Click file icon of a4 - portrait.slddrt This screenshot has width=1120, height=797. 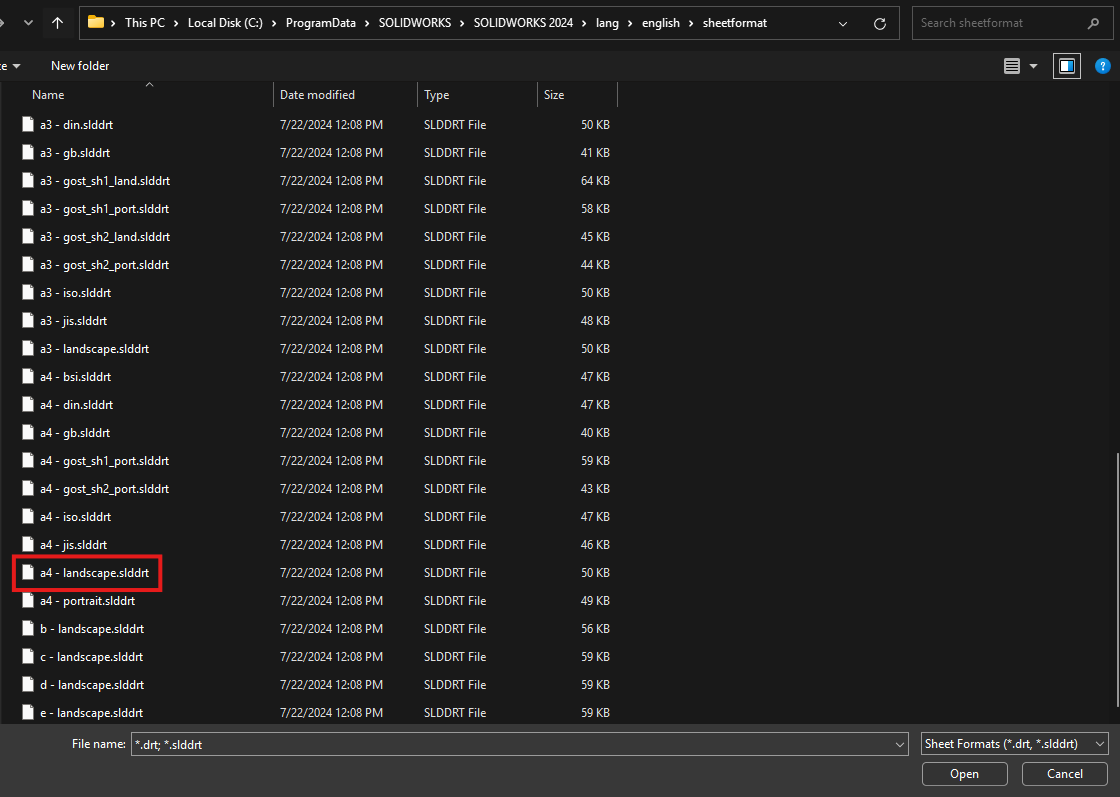pyautogui.click(x=28, y=601)
